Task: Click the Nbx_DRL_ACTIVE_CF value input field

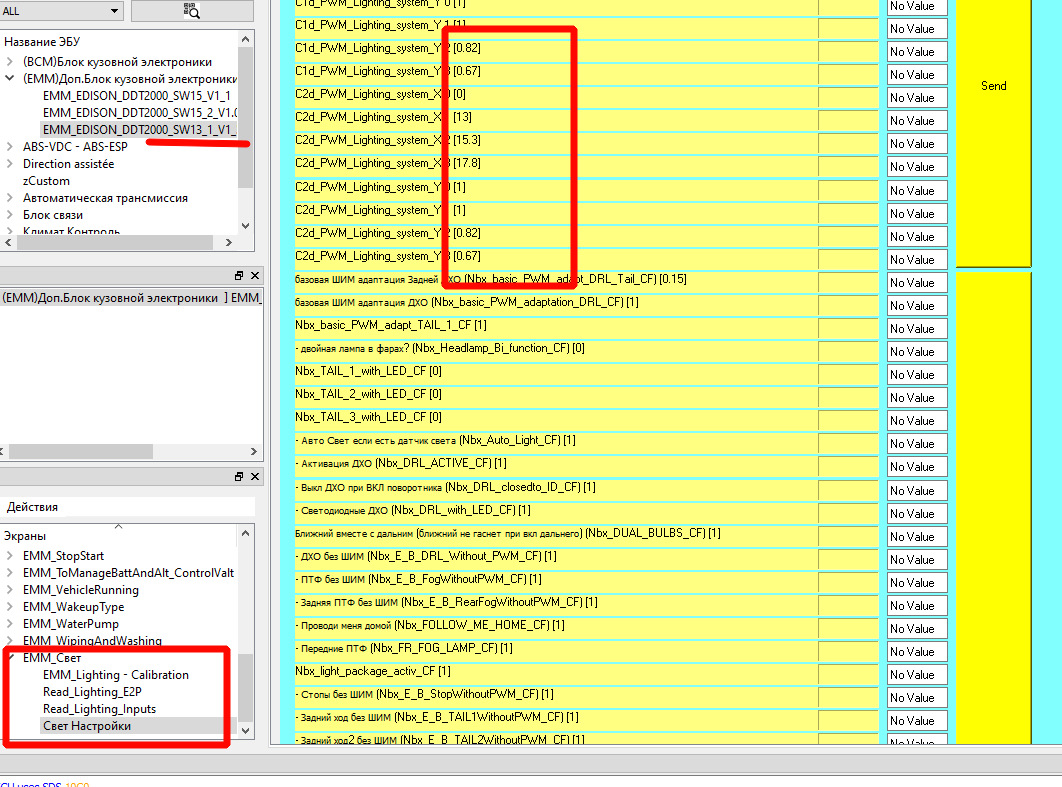Action: coord(847,463)
